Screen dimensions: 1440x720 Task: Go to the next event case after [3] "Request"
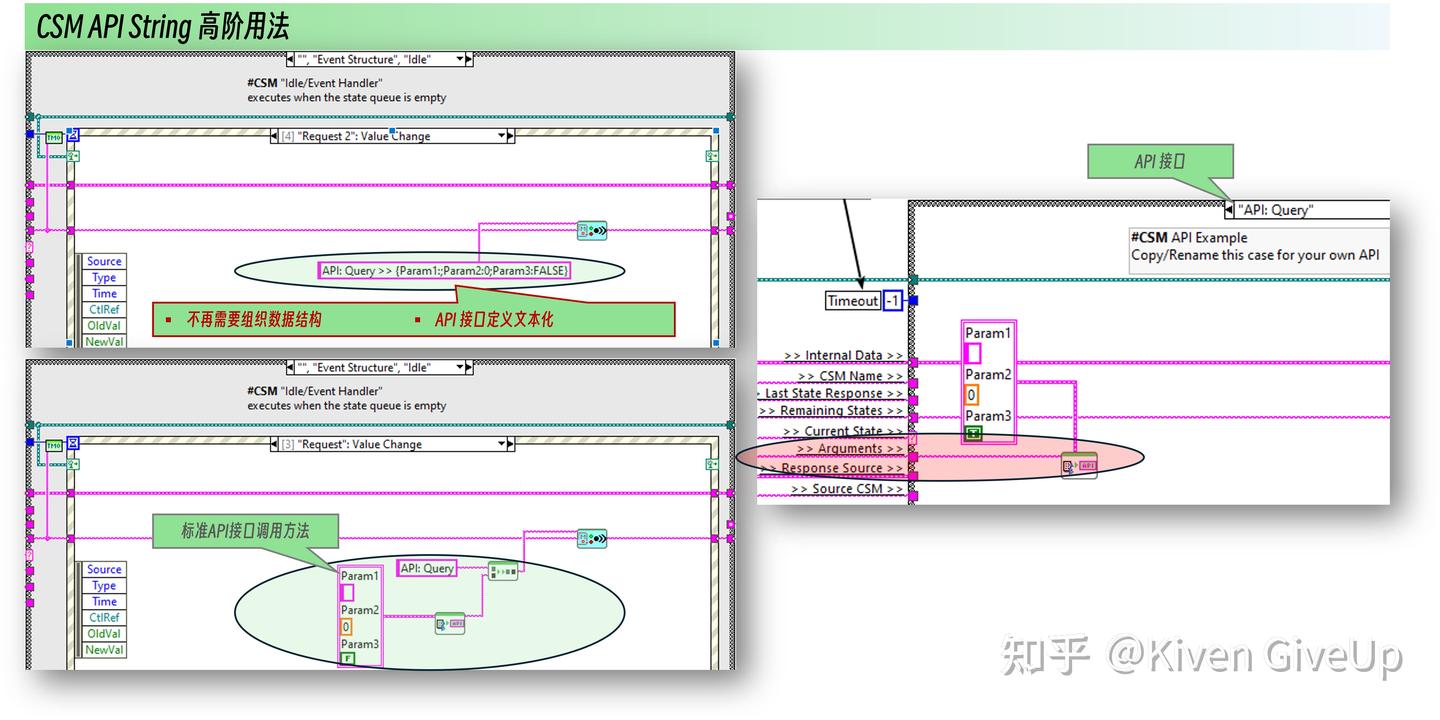click(x=511, y=444)
